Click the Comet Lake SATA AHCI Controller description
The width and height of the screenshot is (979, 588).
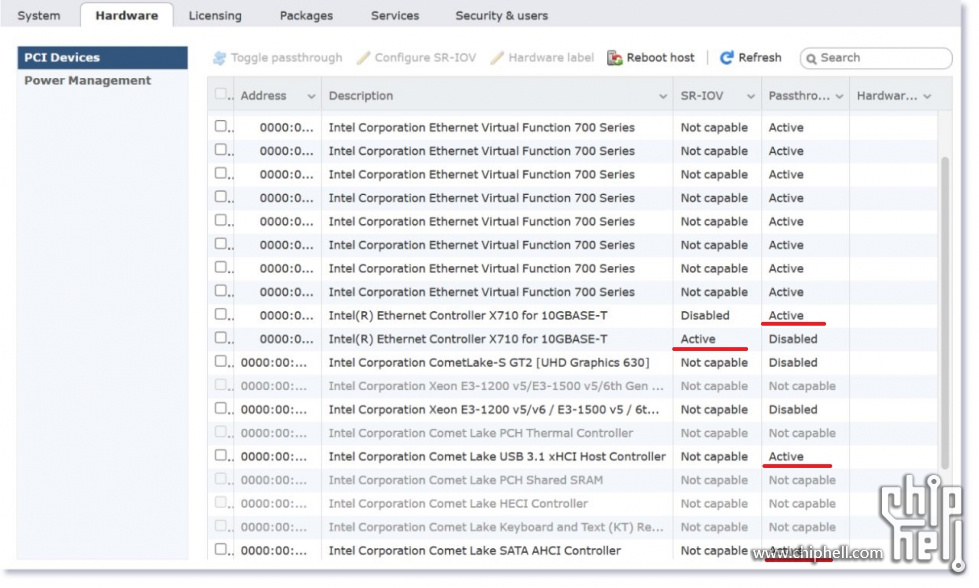tap(475, 551)
